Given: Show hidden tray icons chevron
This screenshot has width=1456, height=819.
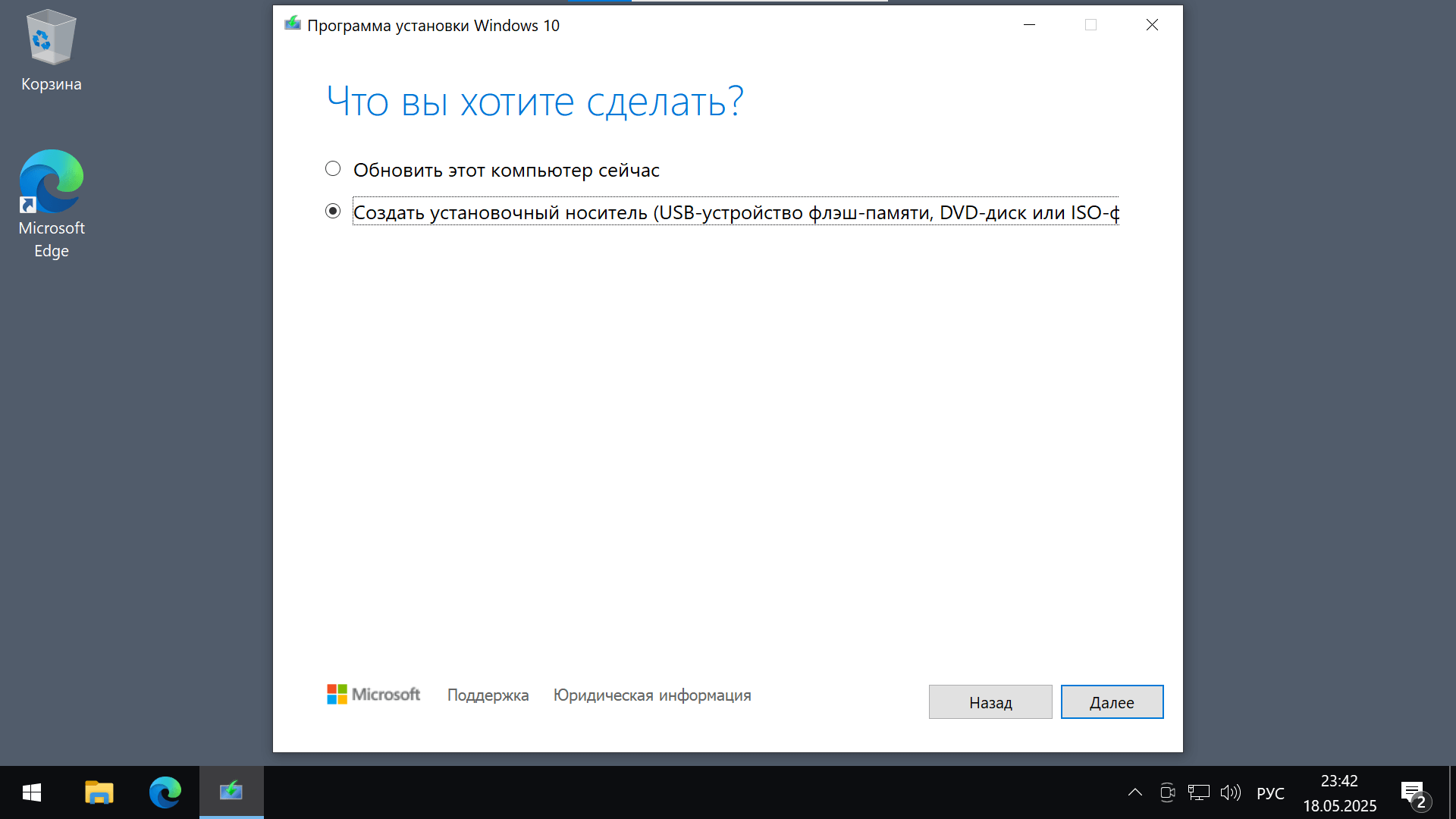Looking at the screenshot, I should 1134,792.
